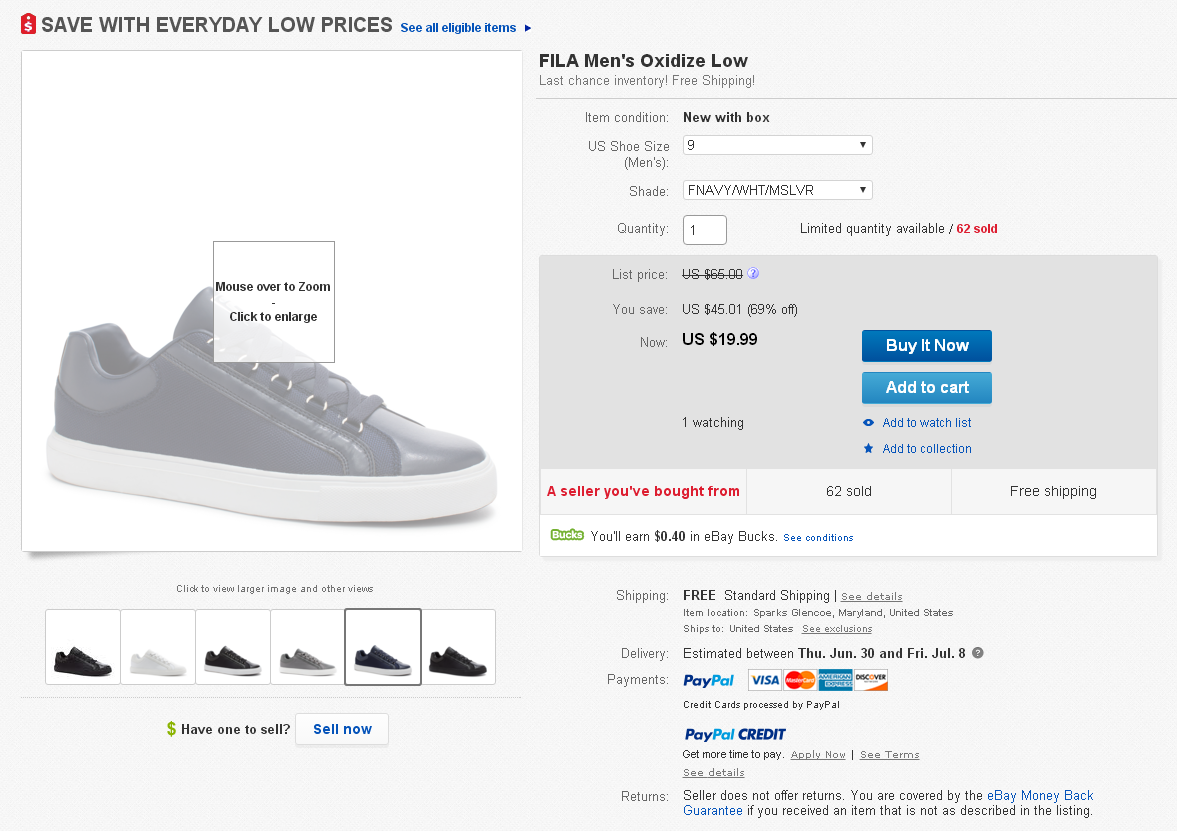Click the eye icon beside Add to watch list
Viewport: 1177px width, 831px height.
[x=868, y=423]
